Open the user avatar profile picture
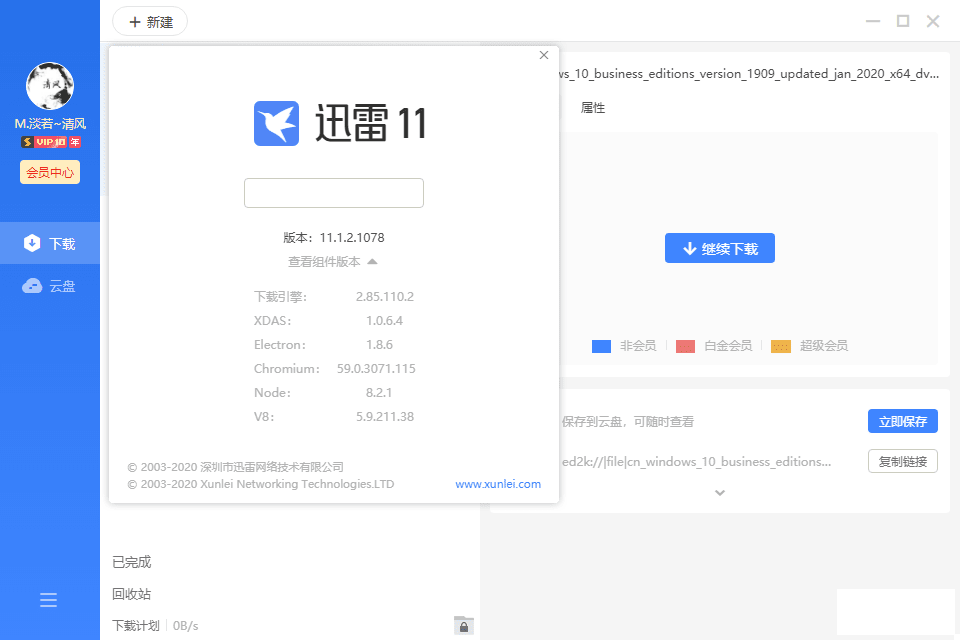960x640 pixels. (x=50, y=86)
